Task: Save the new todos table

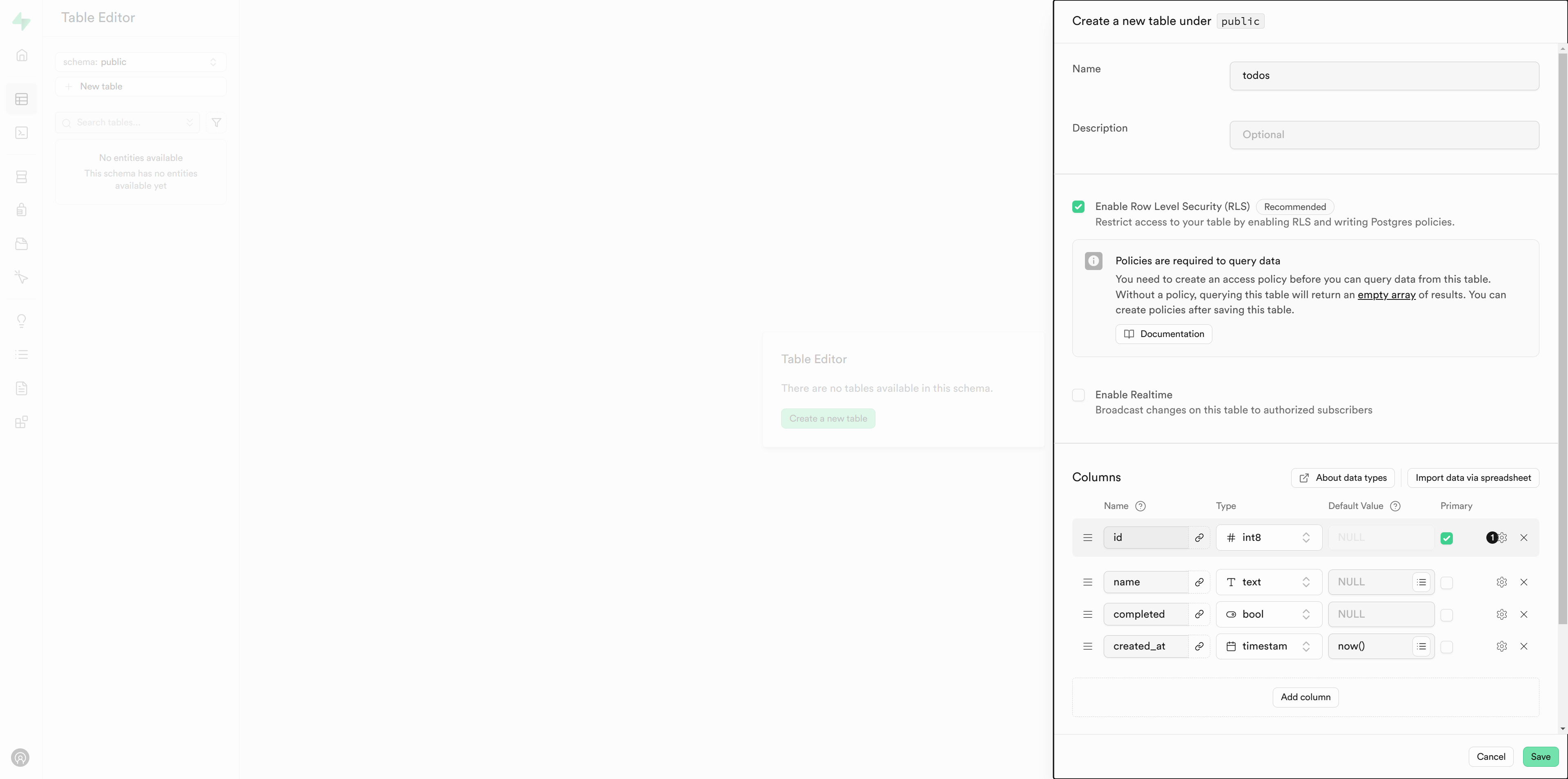Action: click(x=1541, y=757)
